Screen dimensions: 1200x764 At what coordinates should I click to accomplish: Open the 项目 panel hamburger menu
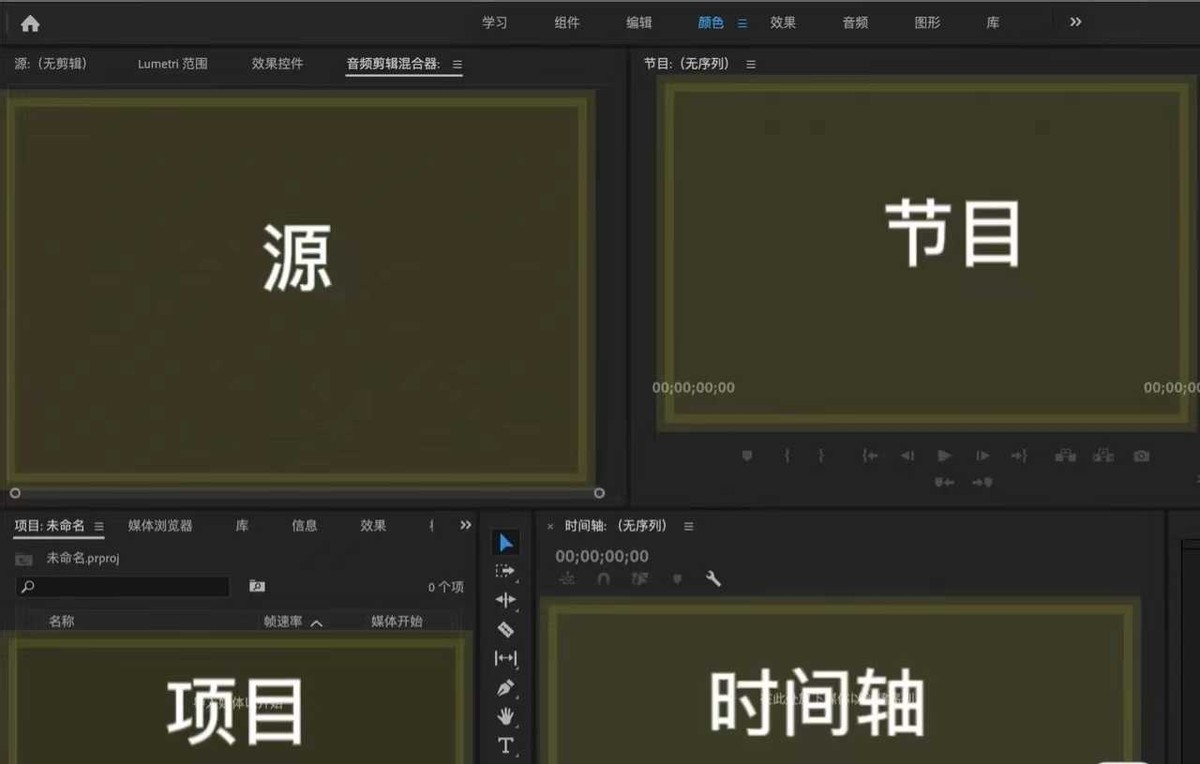(x=99, y=525)
